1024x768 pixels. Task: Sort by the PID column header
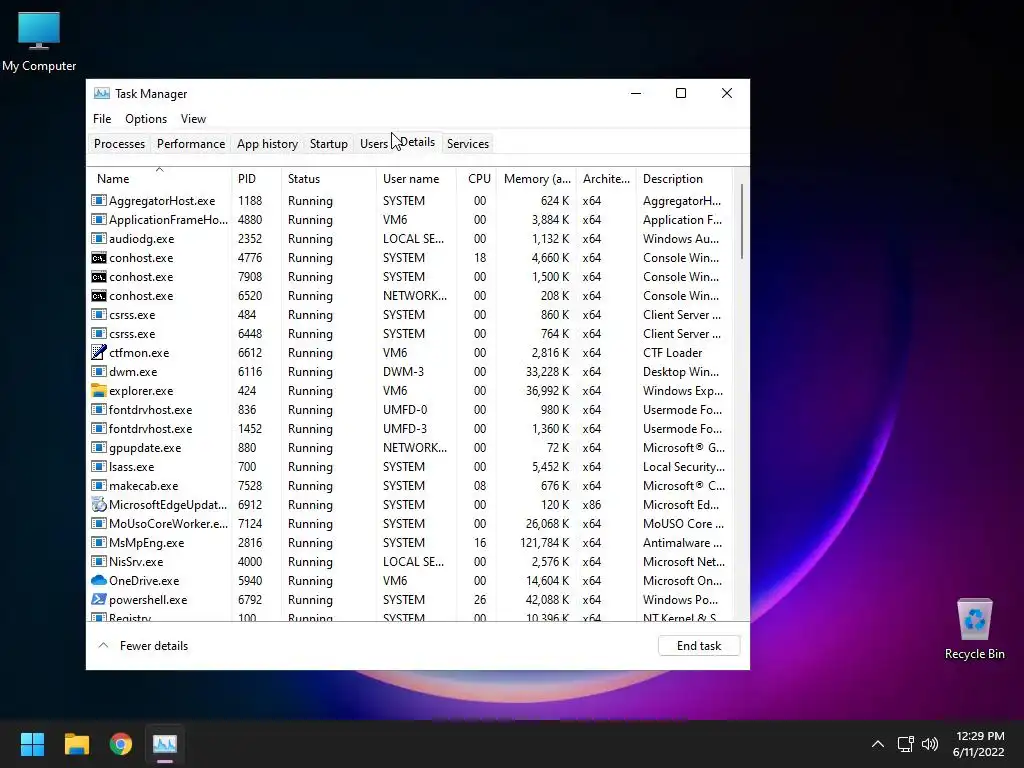(x=257, y=179)
